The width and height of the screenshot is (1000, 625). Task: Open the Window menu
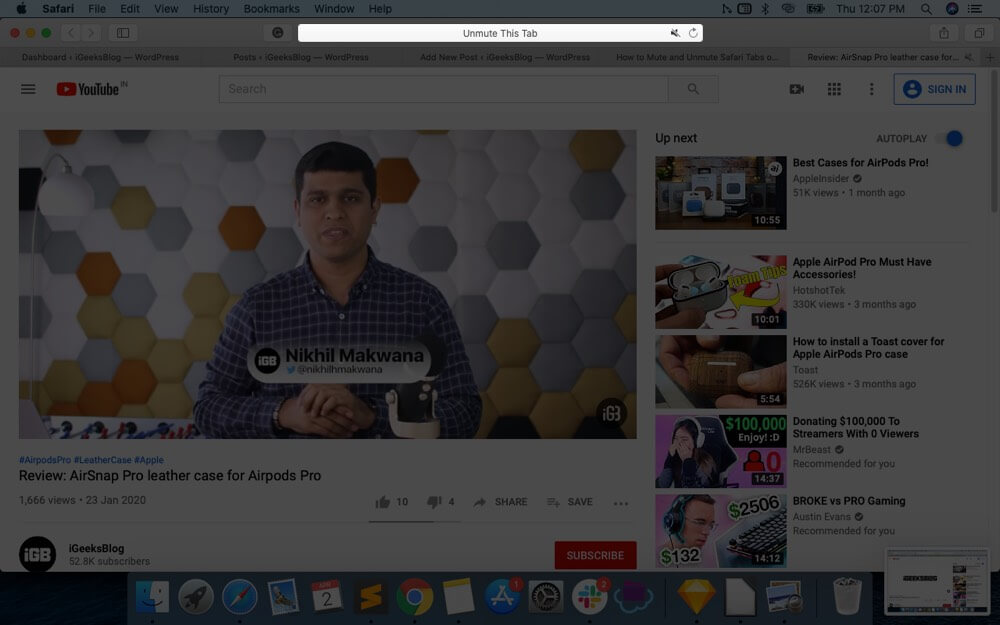pyautogui.click(x=334, y=9)
